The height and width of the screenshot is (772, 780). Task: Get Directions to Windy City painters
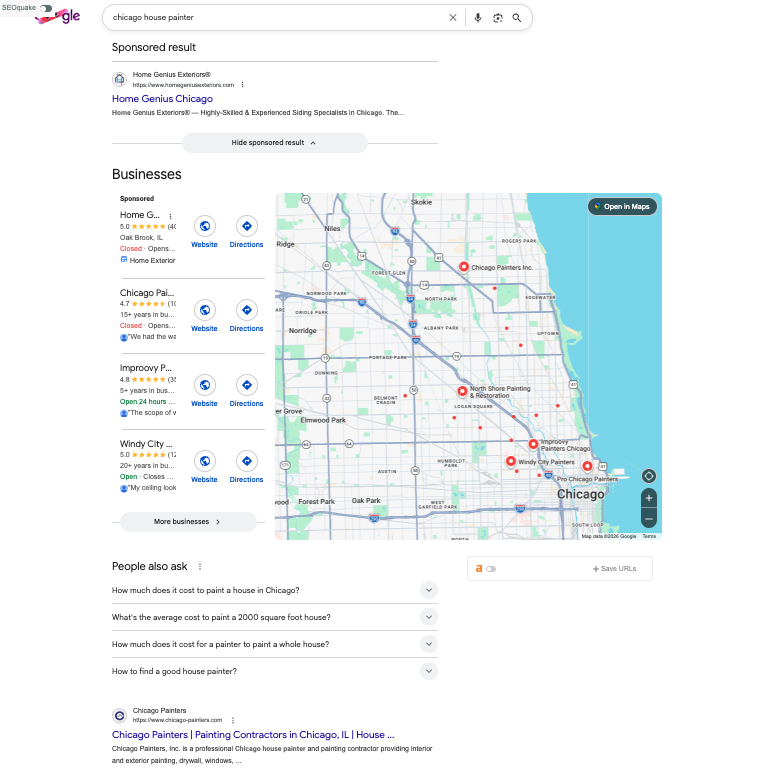pyautogui.click(x=246, y=461)
